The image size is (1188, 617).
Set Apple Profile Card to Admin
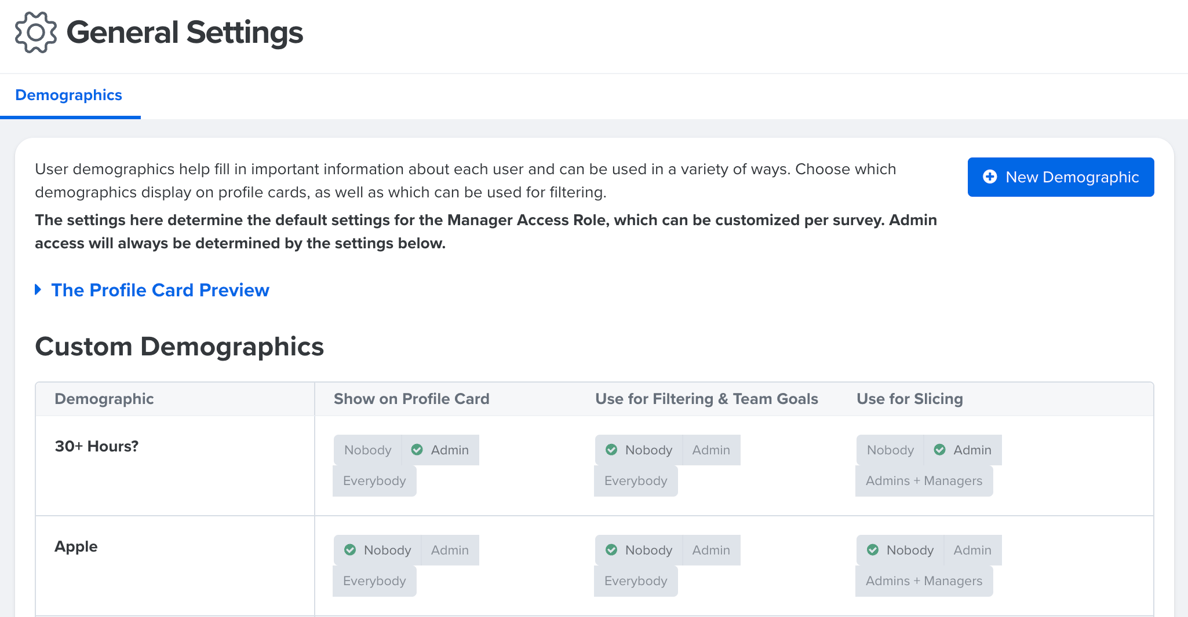click(x=449, y=550)
